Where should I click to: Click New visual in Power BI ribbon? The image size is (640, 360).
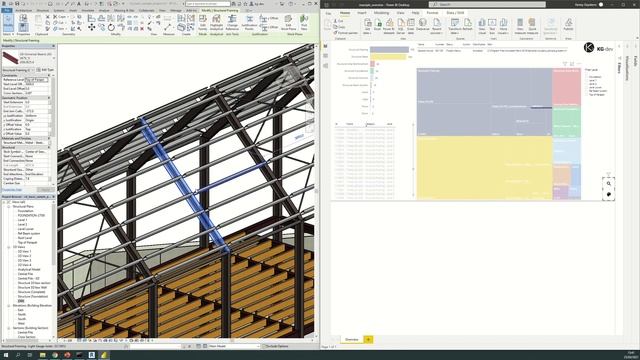[x=482, y=26]
